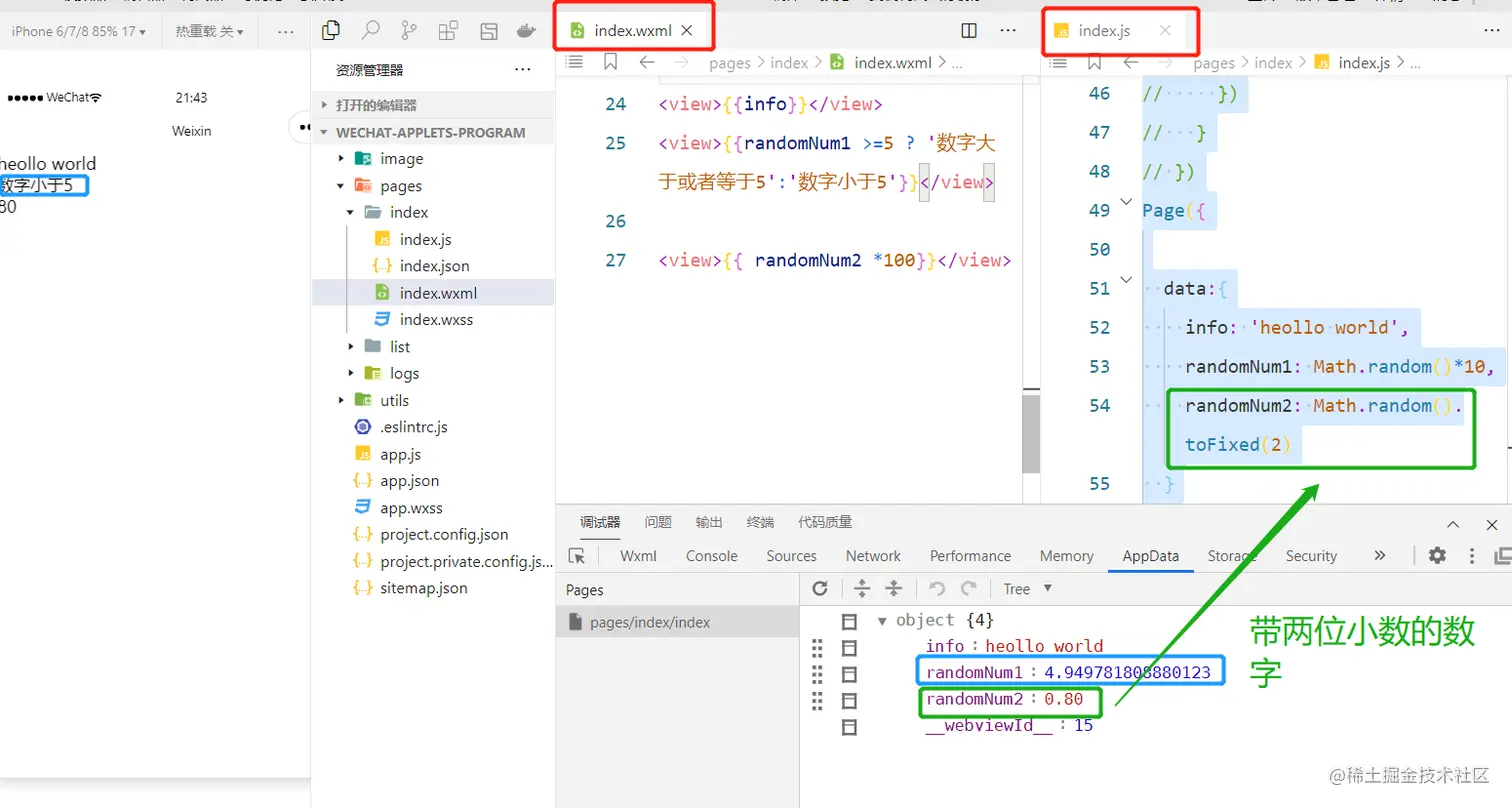Expand the 打开的编辑器 section

pyautogui.click(x=433, y=105)
